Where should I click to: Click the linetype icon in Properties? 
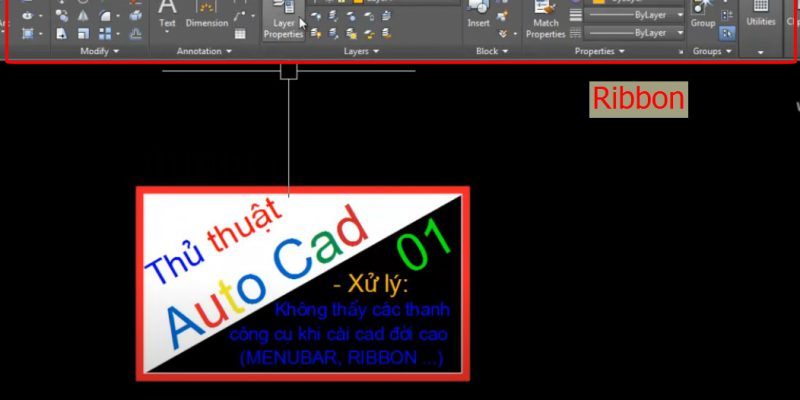[x=576, y=33]
